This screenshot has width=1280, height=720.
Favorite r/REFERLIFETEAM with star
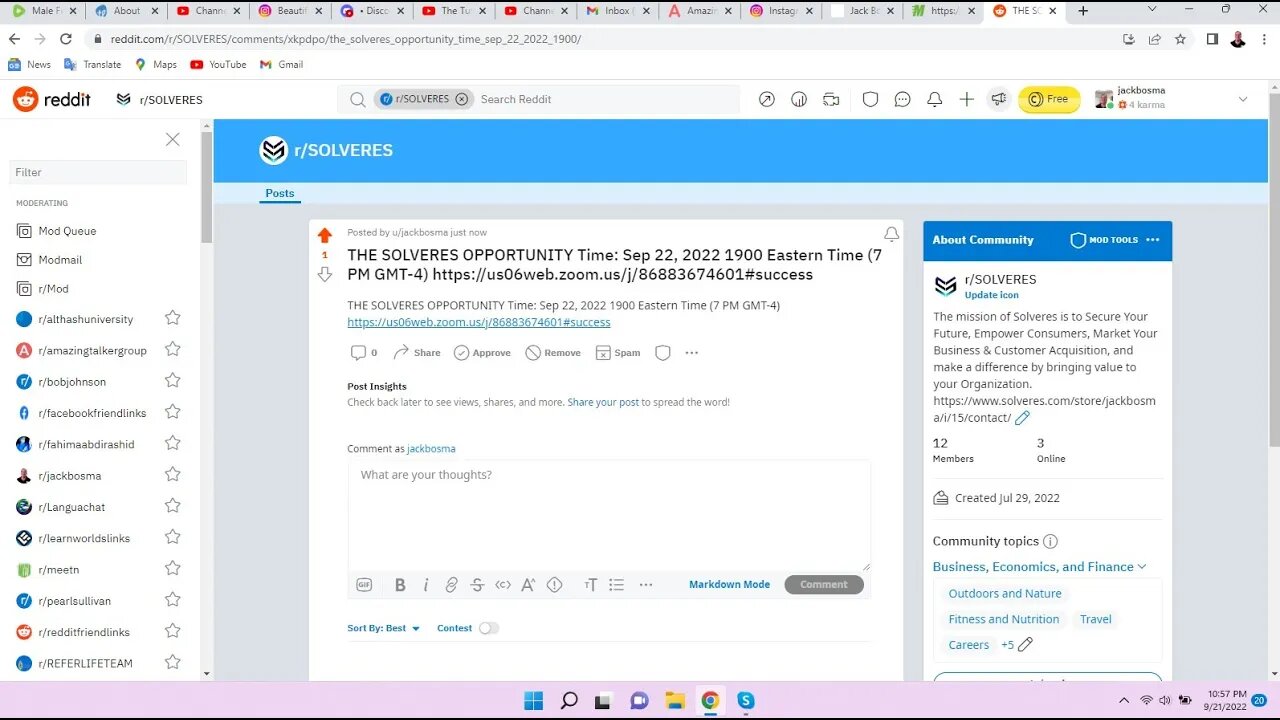tap(173, 661)
